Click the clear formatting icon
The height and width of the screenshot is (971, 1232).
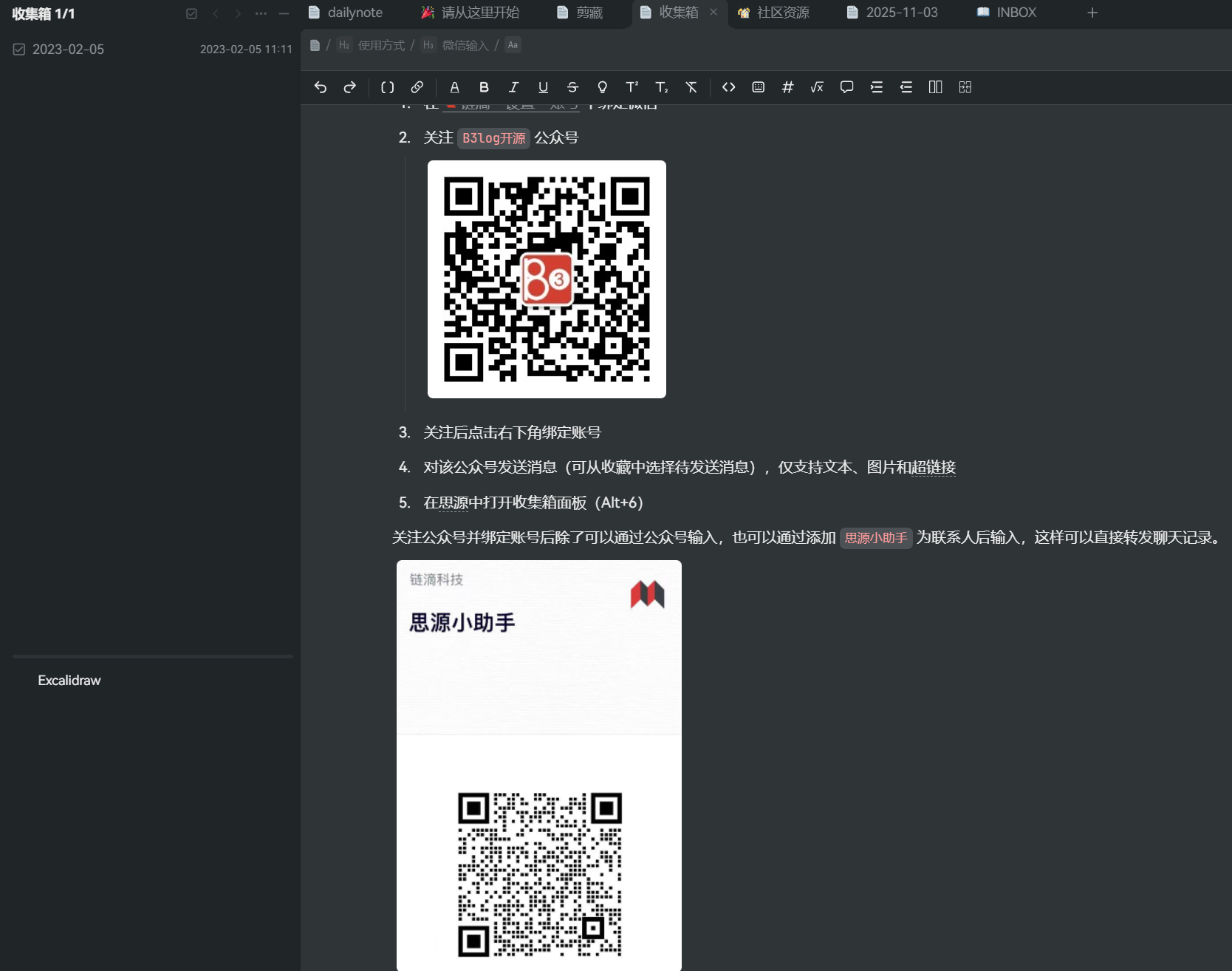point(691,87)
